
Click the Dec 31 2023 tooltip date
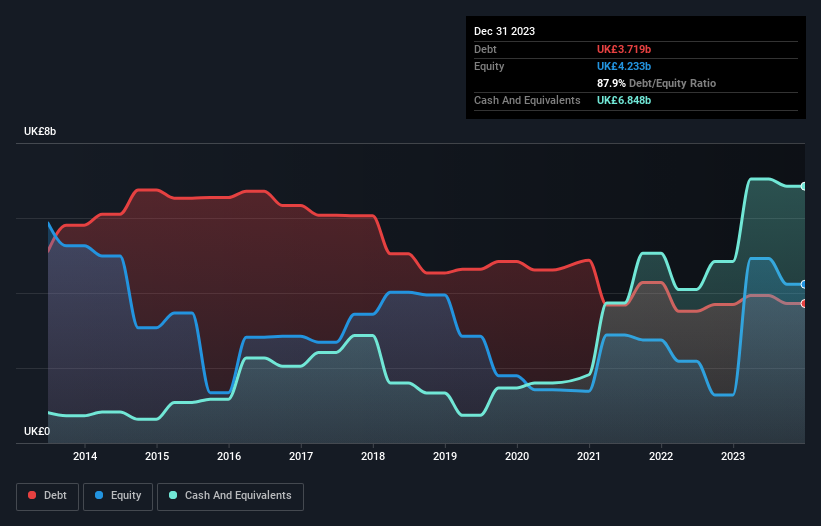504,31
